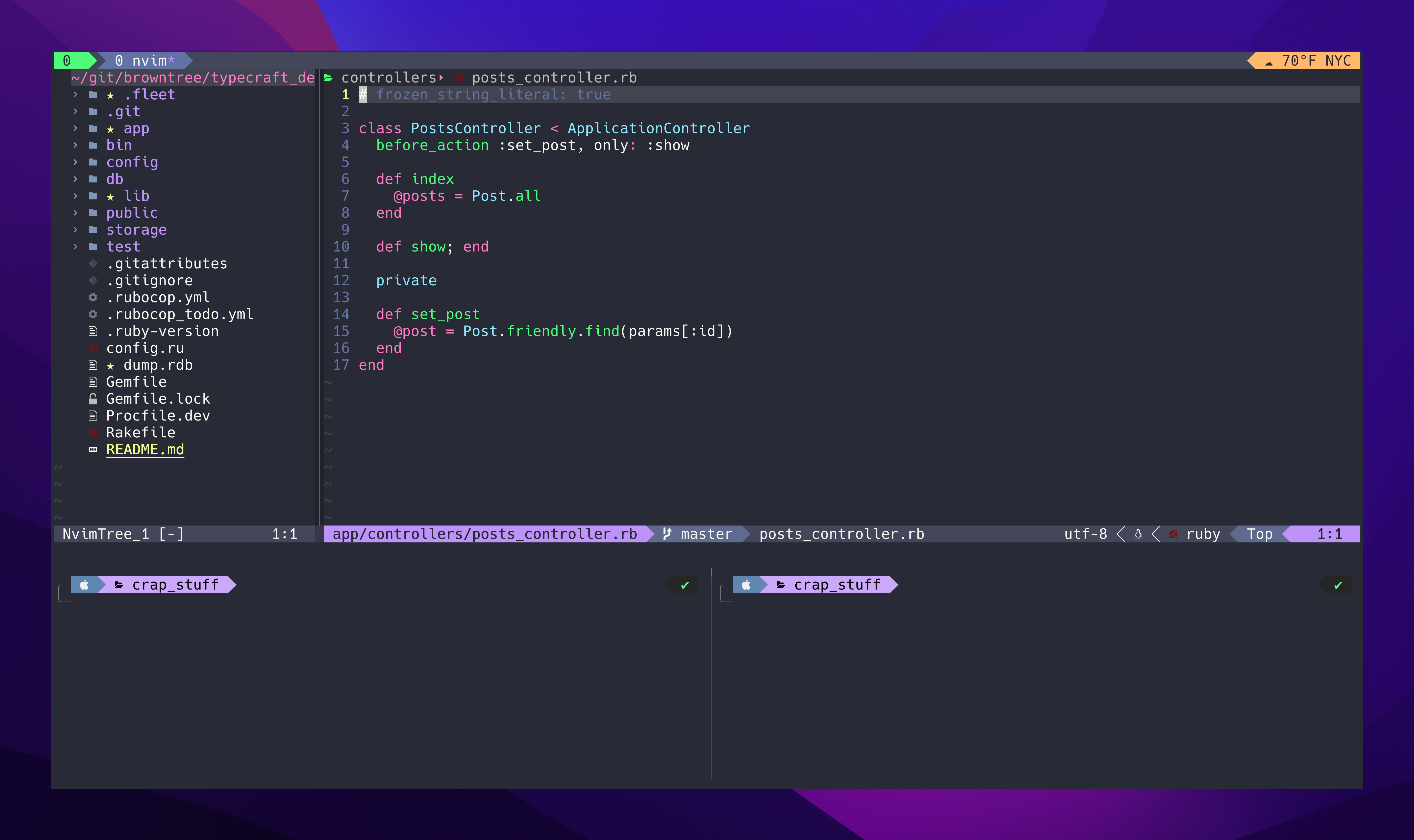Click the app folder icon
The height and width of the screenshot is (840, 1414).
point(93,129)
